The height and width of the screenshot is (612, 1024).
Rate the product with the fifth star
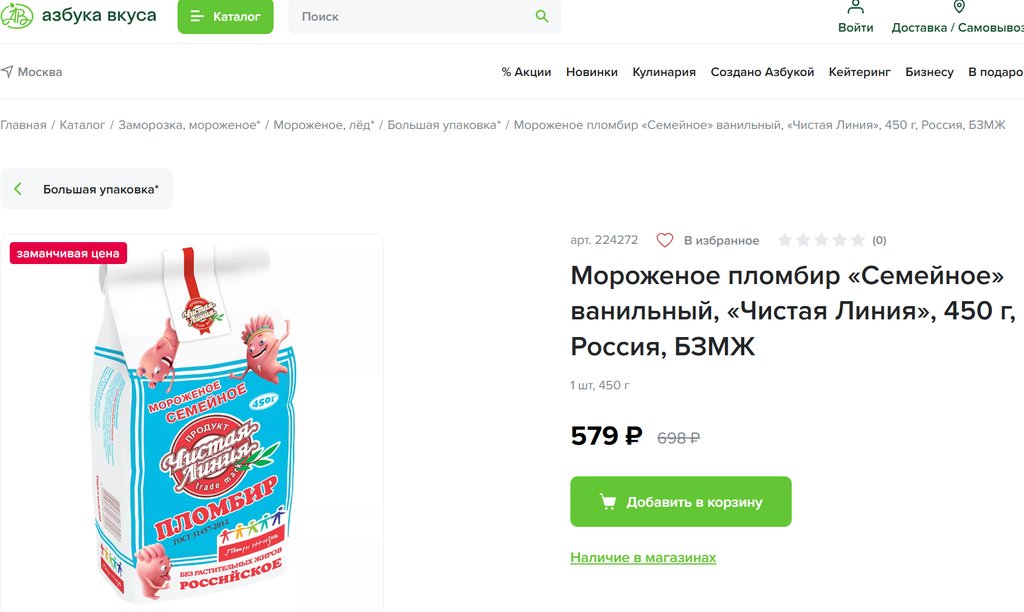(857, 240)
